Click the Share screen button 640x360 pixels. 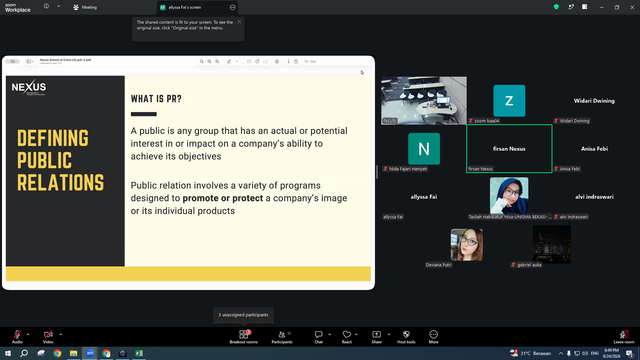pos(376,337)
